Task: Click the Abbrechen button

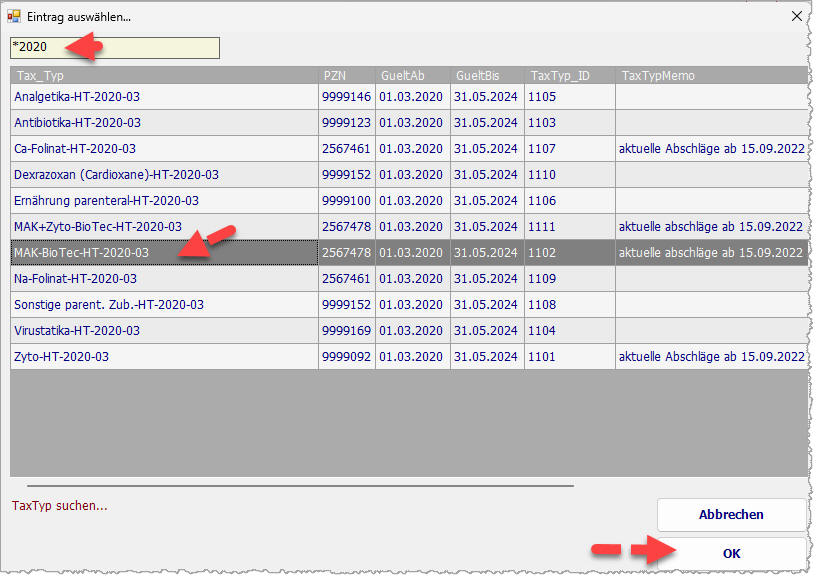Action: click(731, 514)
